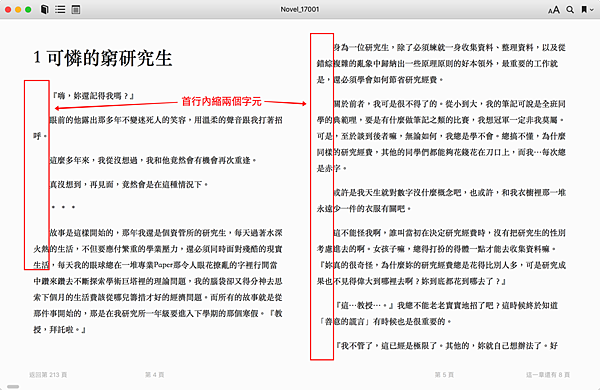Show the table of contents list
Image resolution: width=600 pixels, height=390 pixels.
(60, 10)
